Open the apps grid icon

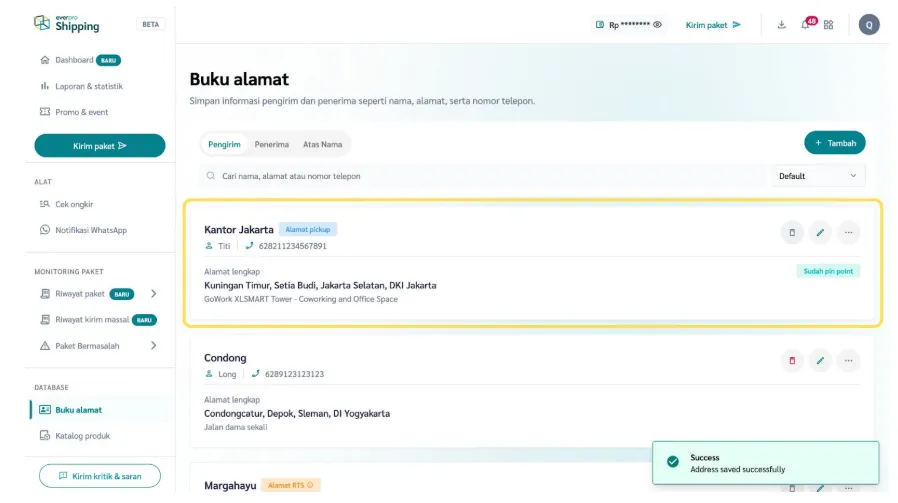pos(828,25)
